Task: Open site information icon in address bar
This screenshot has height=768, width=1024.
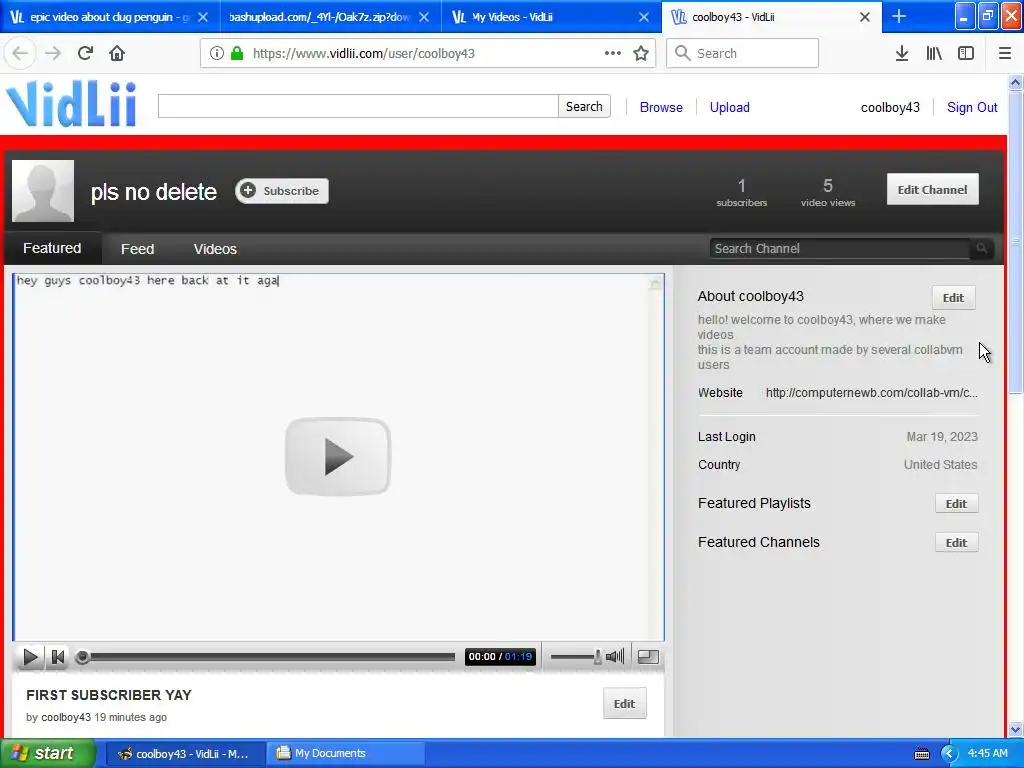Action: 217,53
